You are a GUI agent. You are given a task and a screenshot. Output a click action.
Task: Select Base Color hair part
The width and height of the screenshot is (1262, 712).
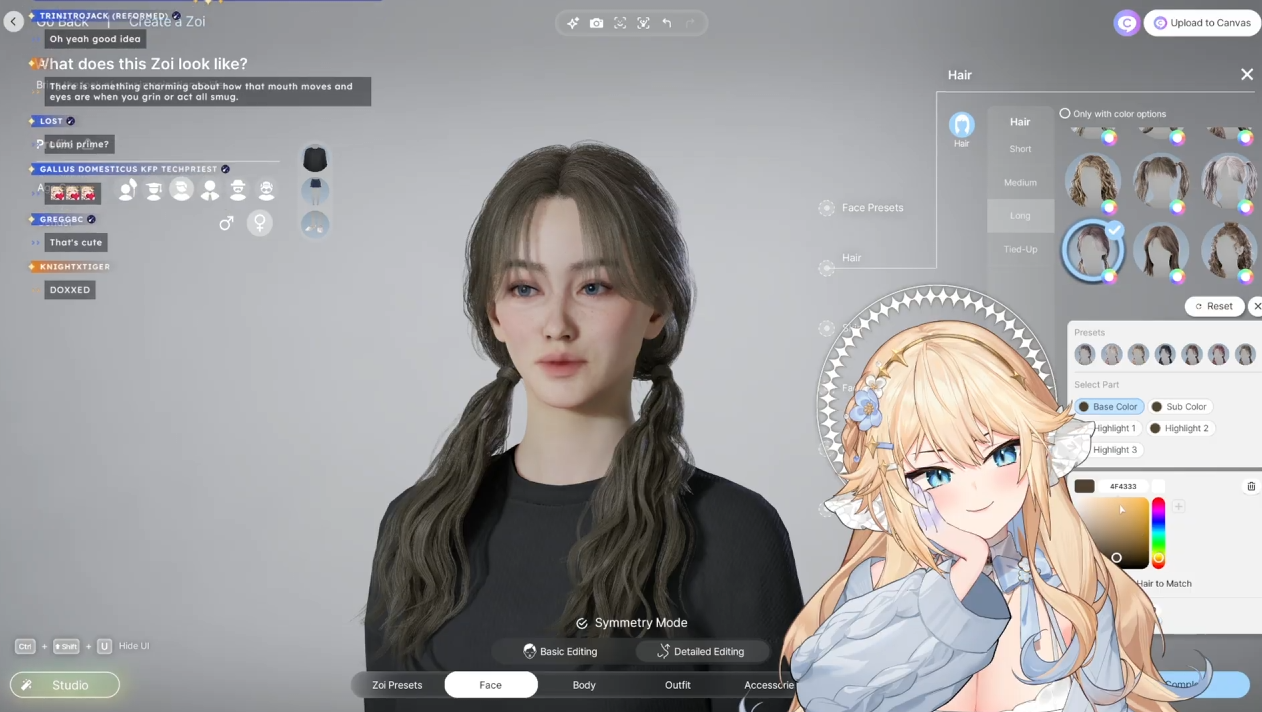[x=1109, y=407]
